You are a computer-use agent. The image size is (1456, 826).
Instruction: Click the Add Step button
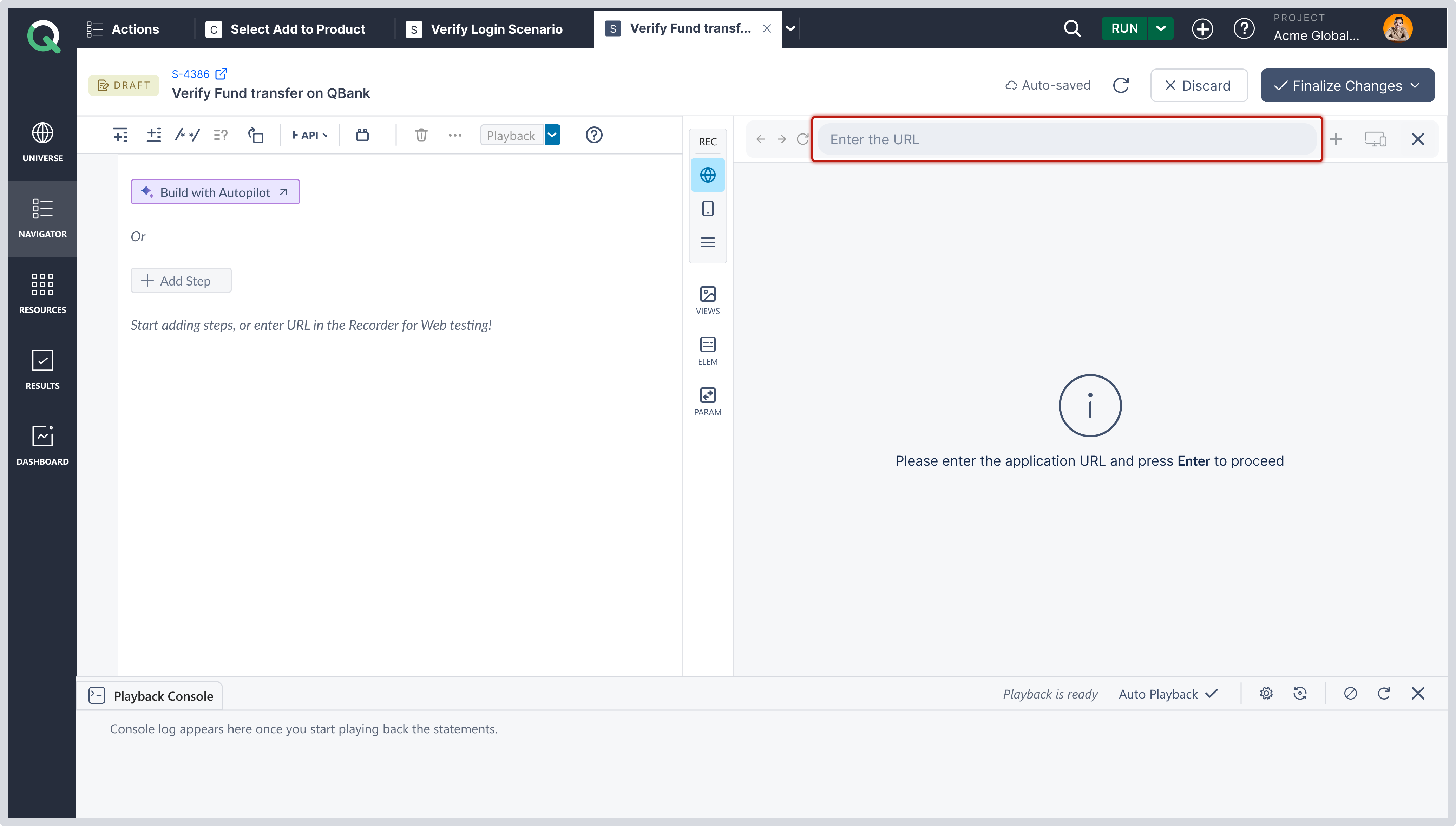(181, 280)
